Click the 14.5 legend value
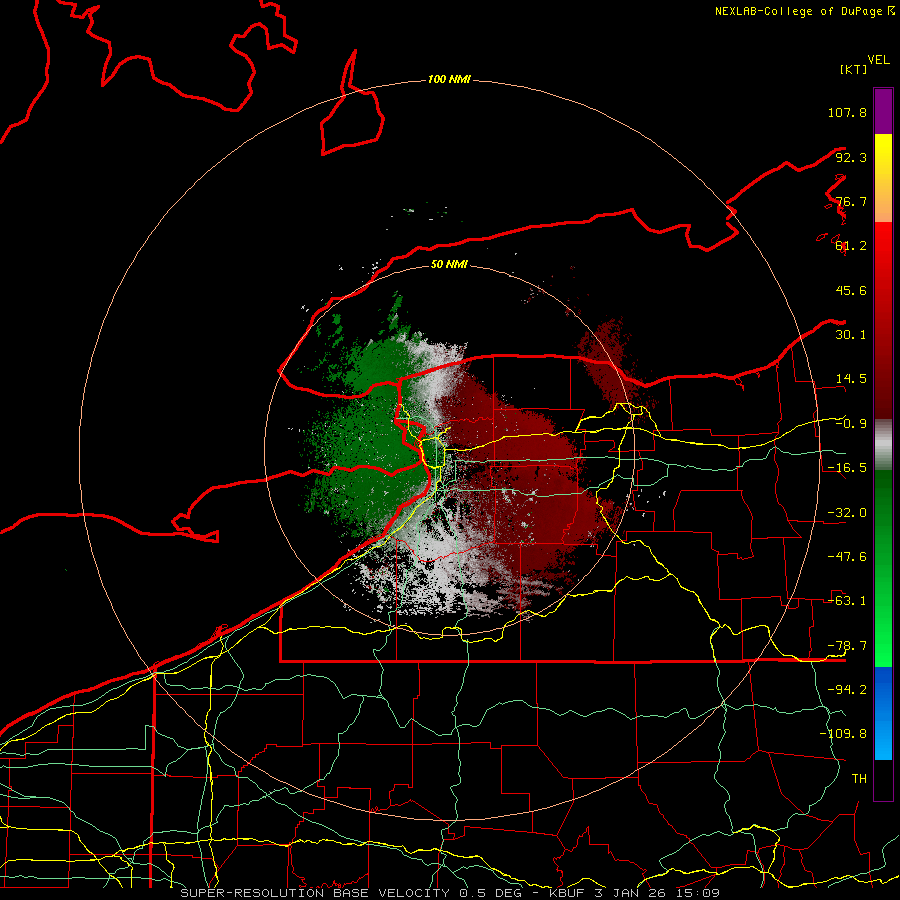This screenshot has width=900, height=900. pyautogui.click(x=851, y=379)
